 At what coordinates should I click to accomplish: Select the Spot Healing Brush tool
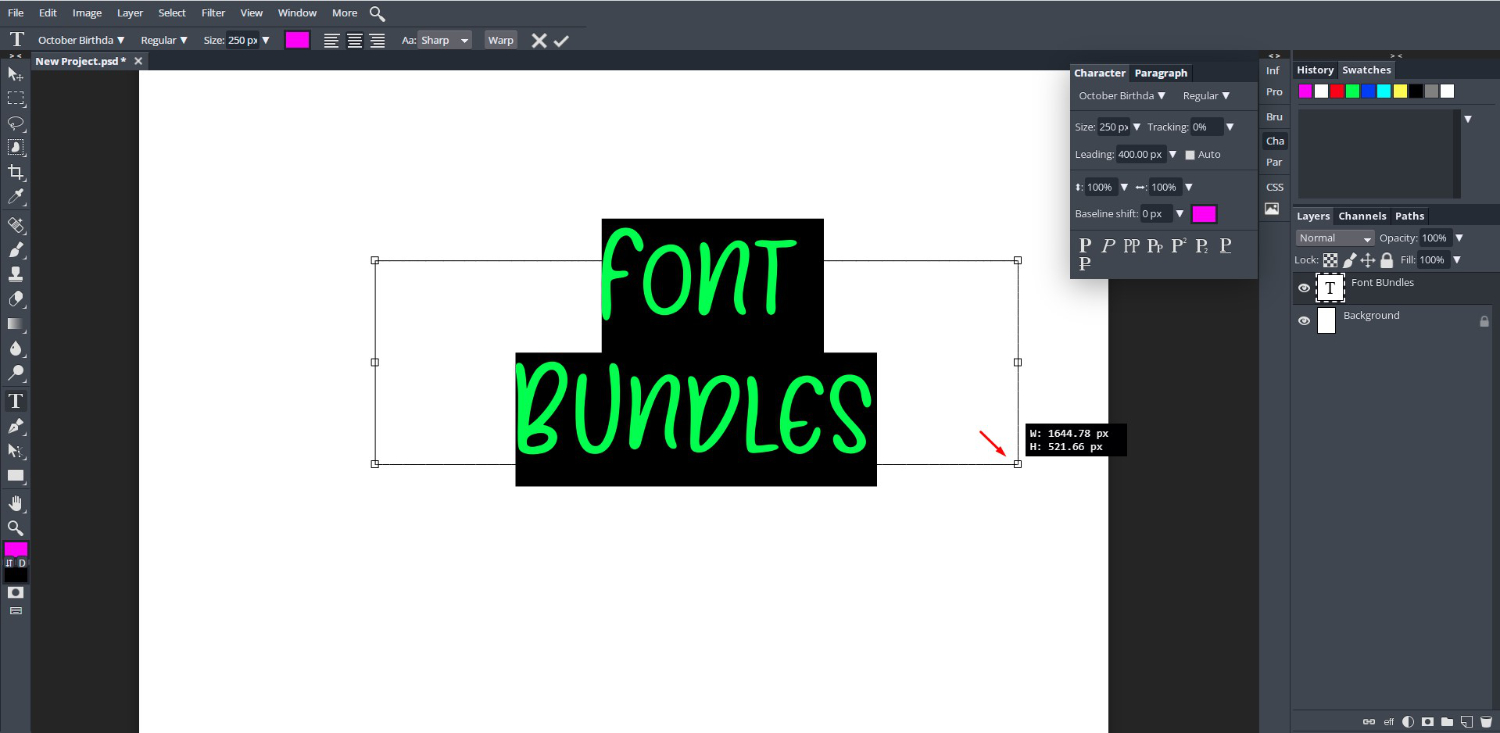(x=16, y=225)
